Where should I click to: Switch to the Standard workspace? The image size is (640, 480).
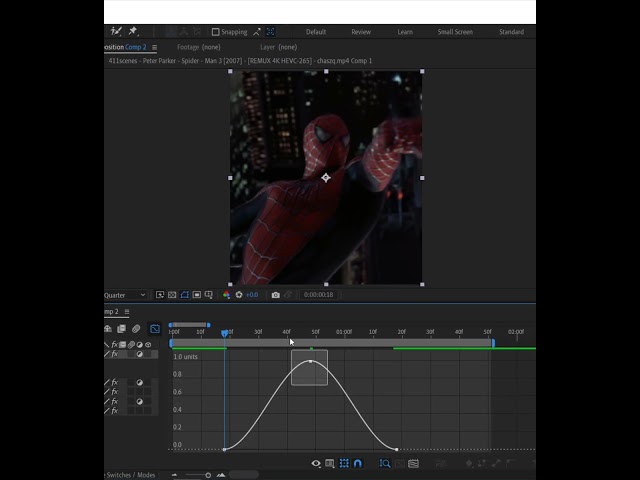coord(511,32)
